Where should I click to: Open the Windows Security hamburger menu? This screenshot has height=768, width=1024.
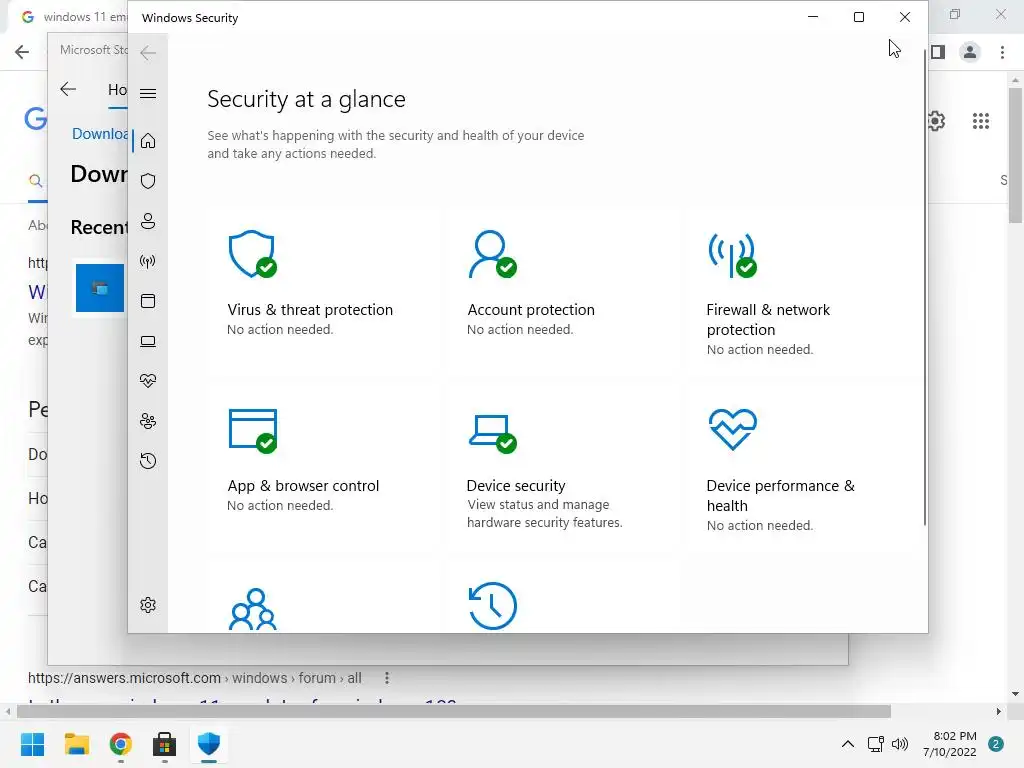click(148, 93)
